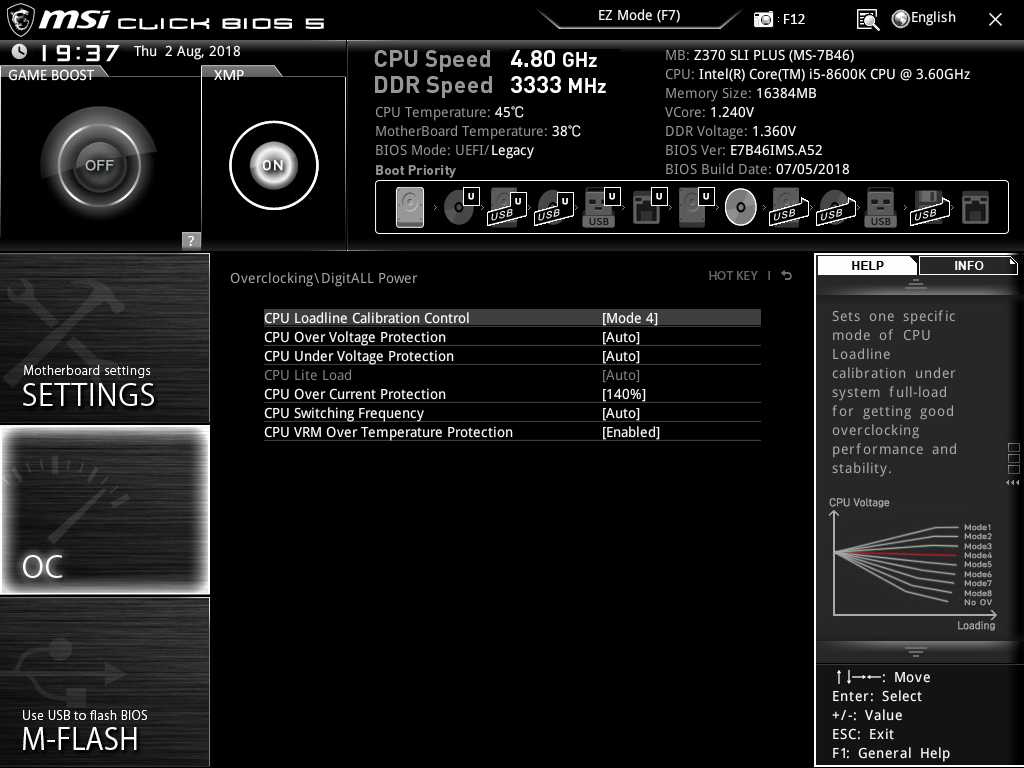1024x768 pixels.
Task: Select the highlighted legacy CD/DVD boot icon
Action: point(741,207)
